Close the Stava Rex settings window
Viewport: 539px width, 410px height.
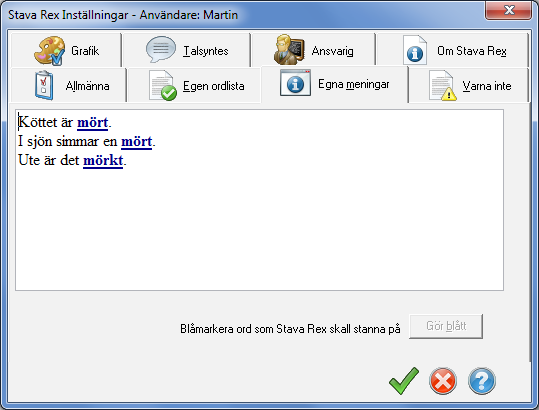pyautogui.click(x=508, y=10)
